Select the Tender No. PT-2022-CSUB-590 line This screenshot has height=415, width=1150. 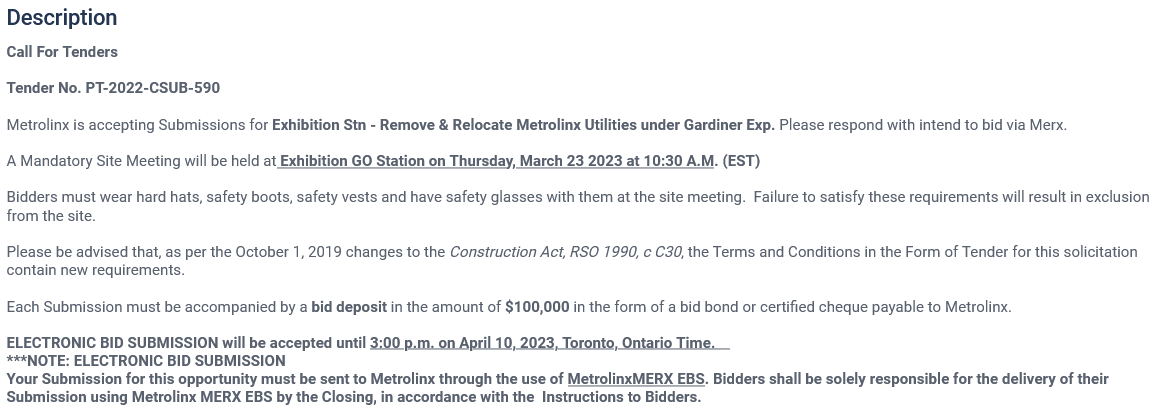113,88
